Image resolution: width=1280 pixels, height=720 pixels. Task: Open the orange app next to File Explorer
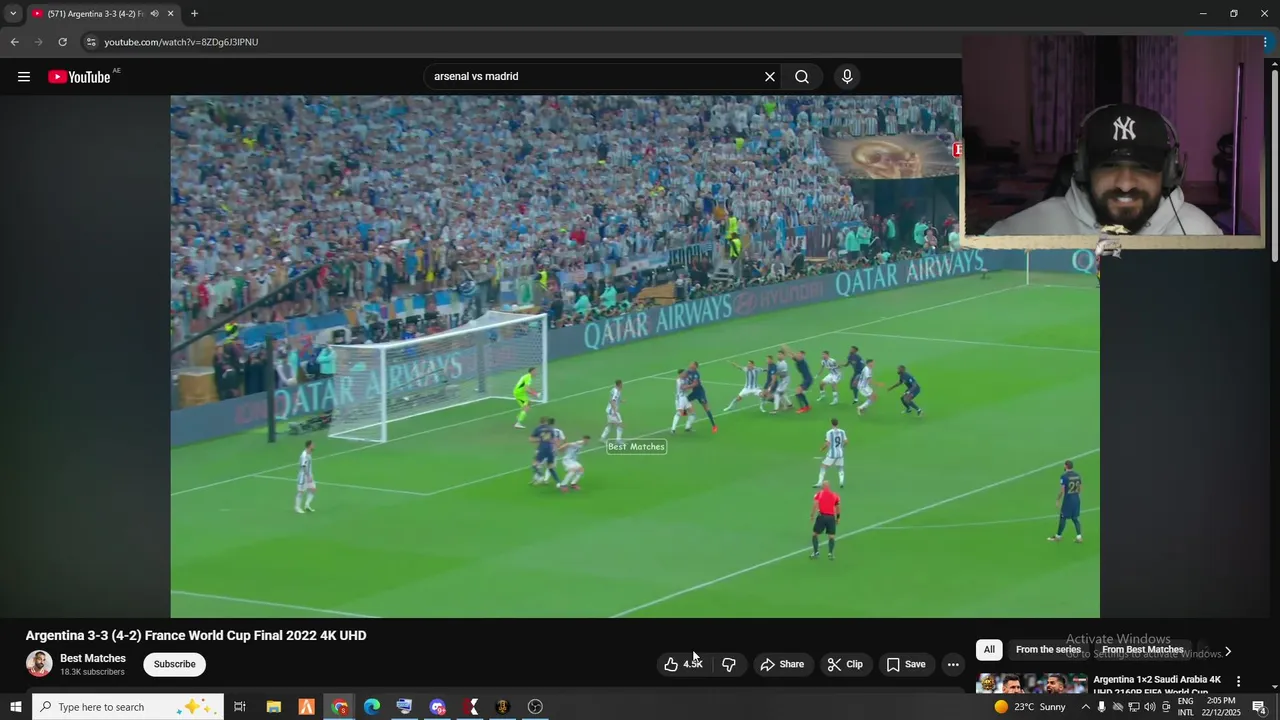click(x=306, y=707)
